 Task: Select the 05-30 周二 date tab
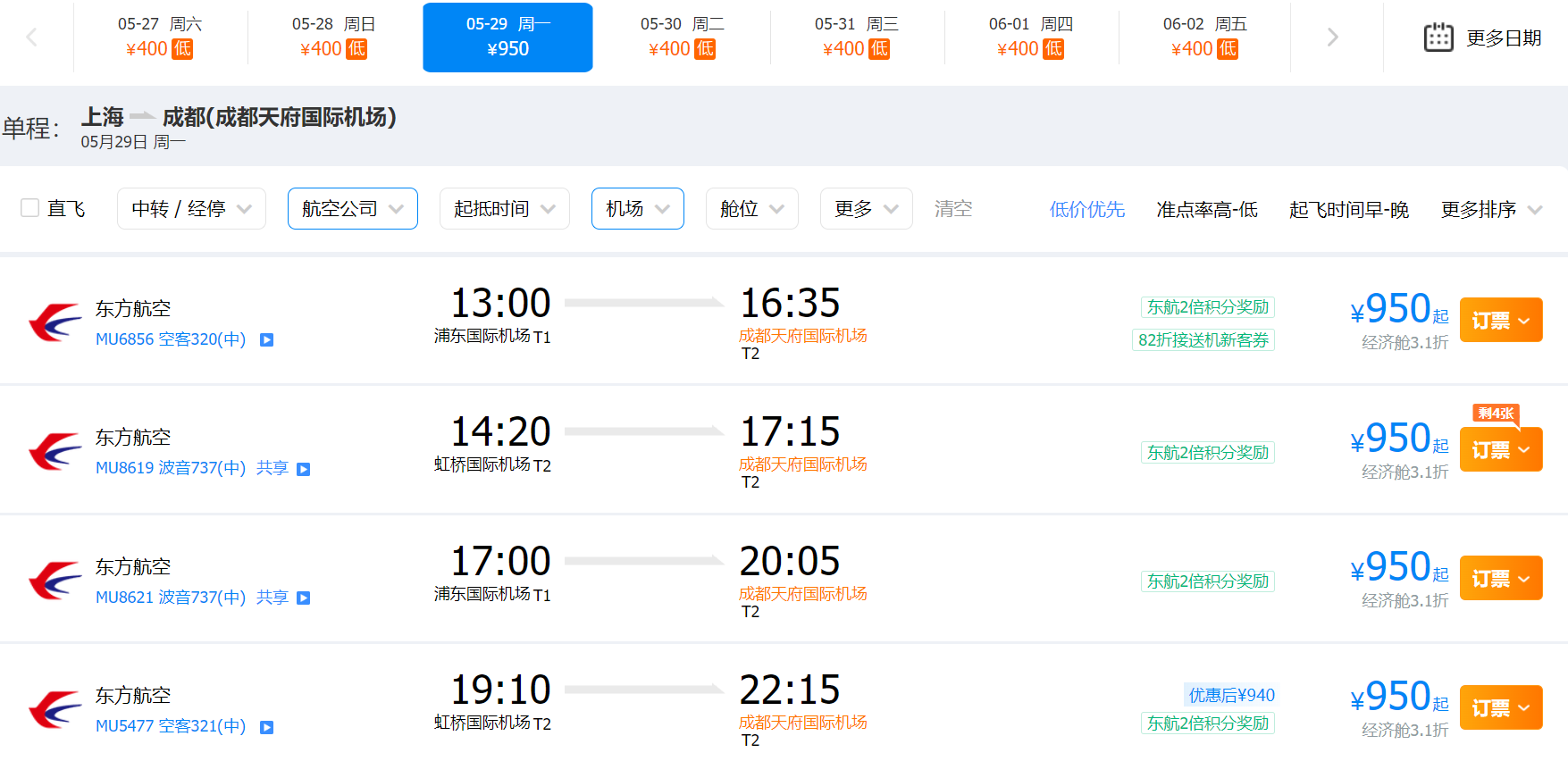(682, 38)
